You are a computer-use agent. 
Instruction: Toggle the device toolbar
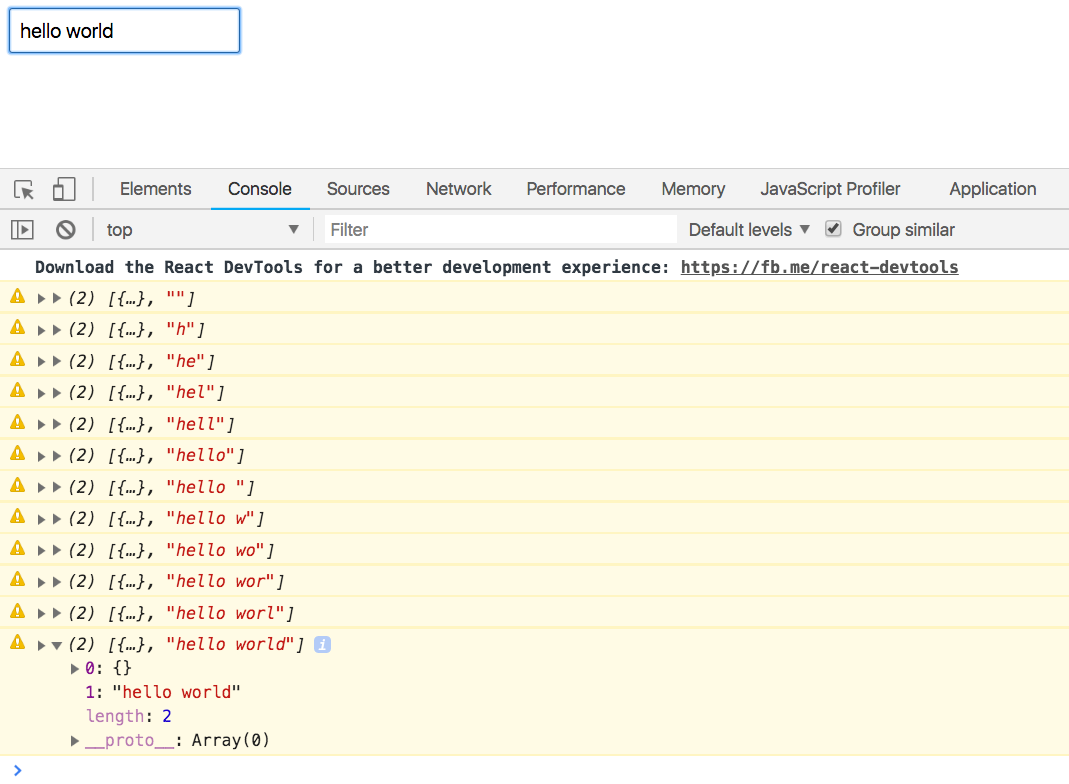(63, 189)
